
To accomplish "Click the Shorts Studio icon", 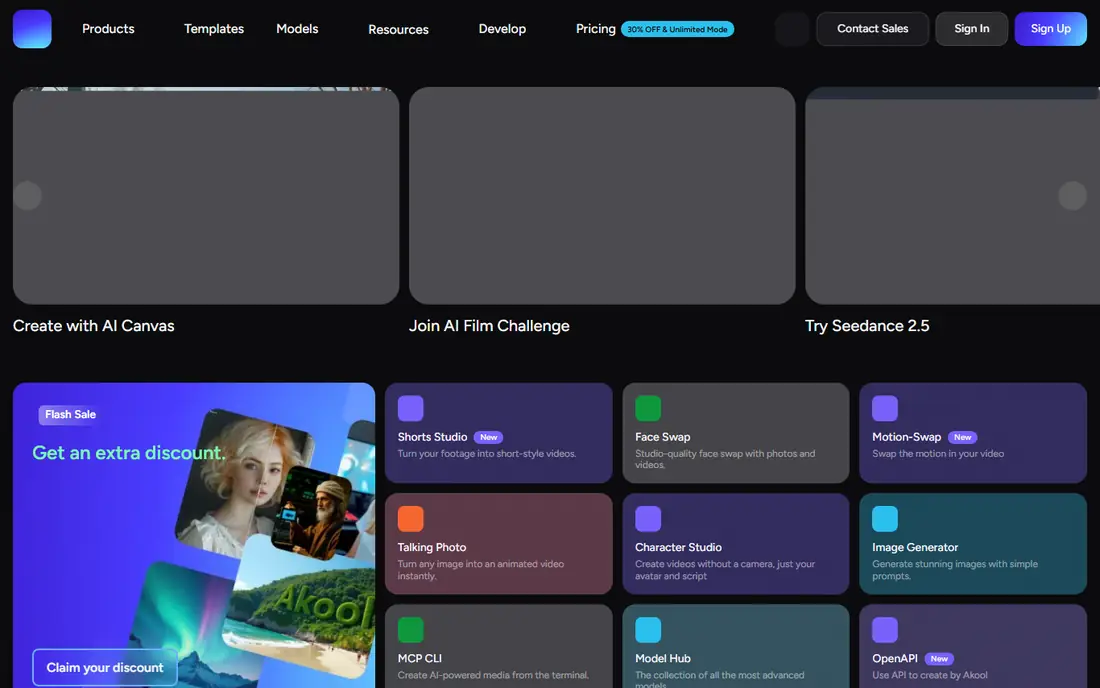I will pos(410,408).
